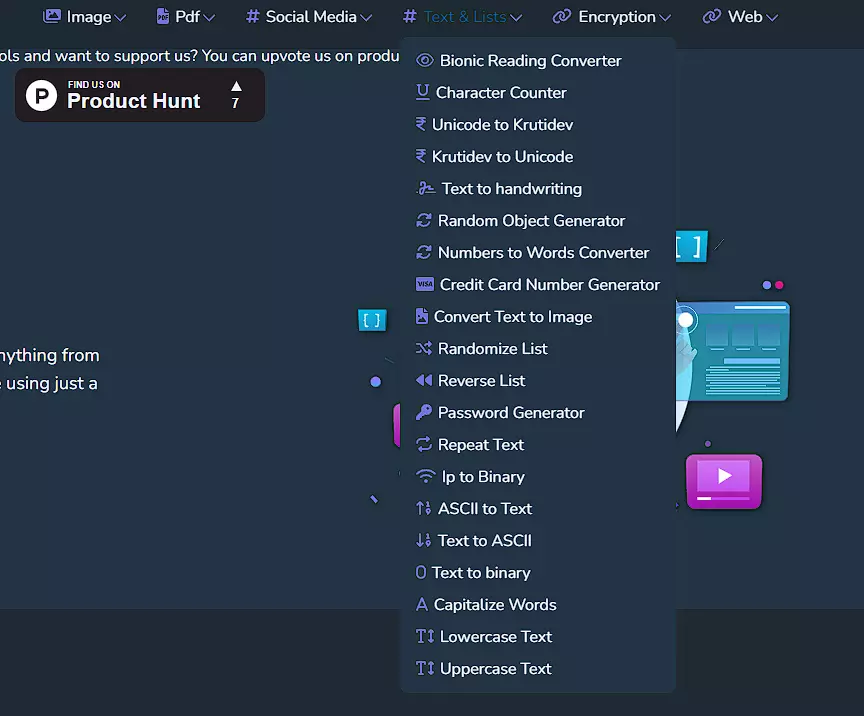Click the eye icon beside Bionic Reading Converter

point(424,61)
